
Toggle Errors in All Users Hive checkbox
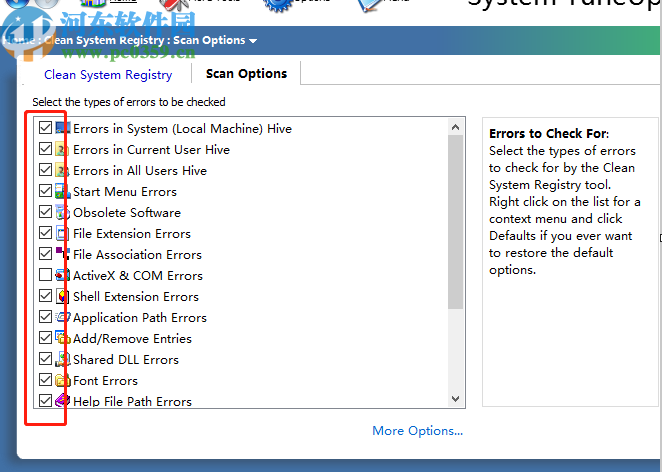click(x=45, y=170)
